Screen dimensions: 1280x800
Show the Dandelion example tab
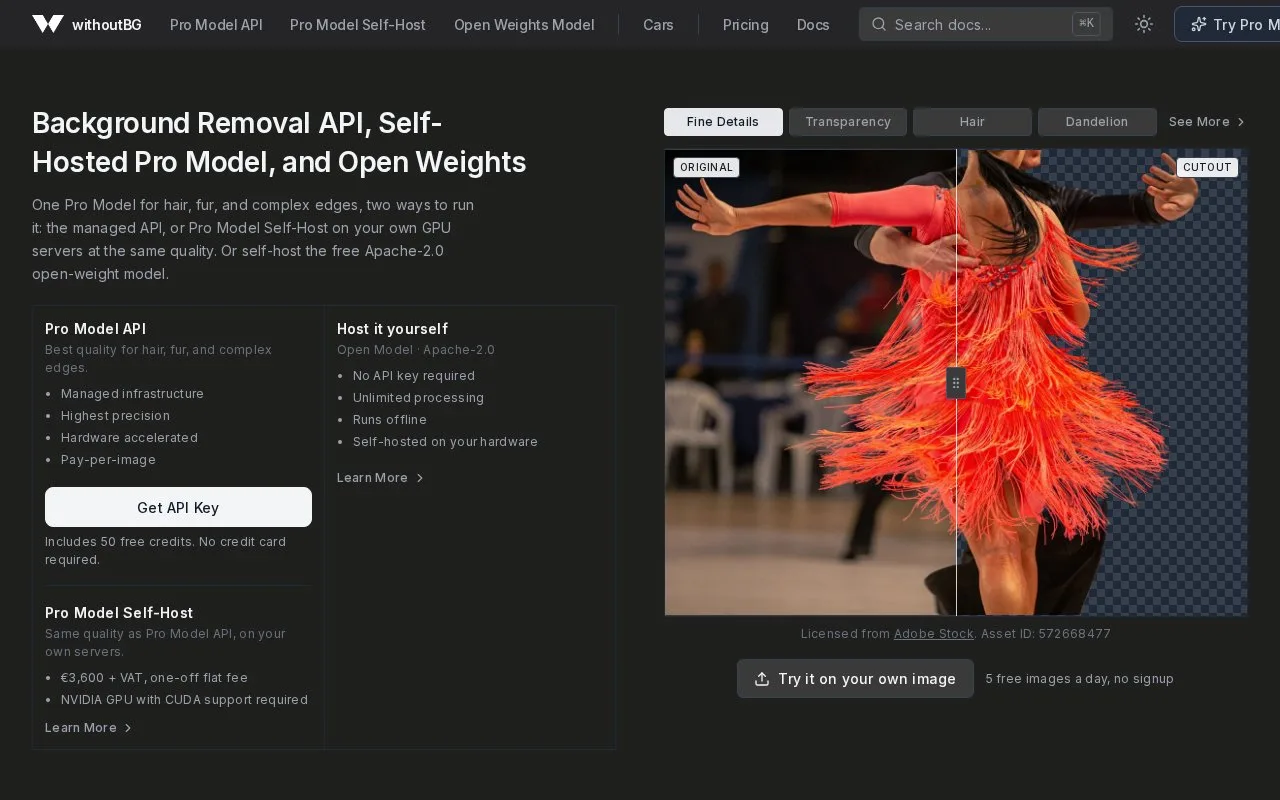tap(1097, 122)
